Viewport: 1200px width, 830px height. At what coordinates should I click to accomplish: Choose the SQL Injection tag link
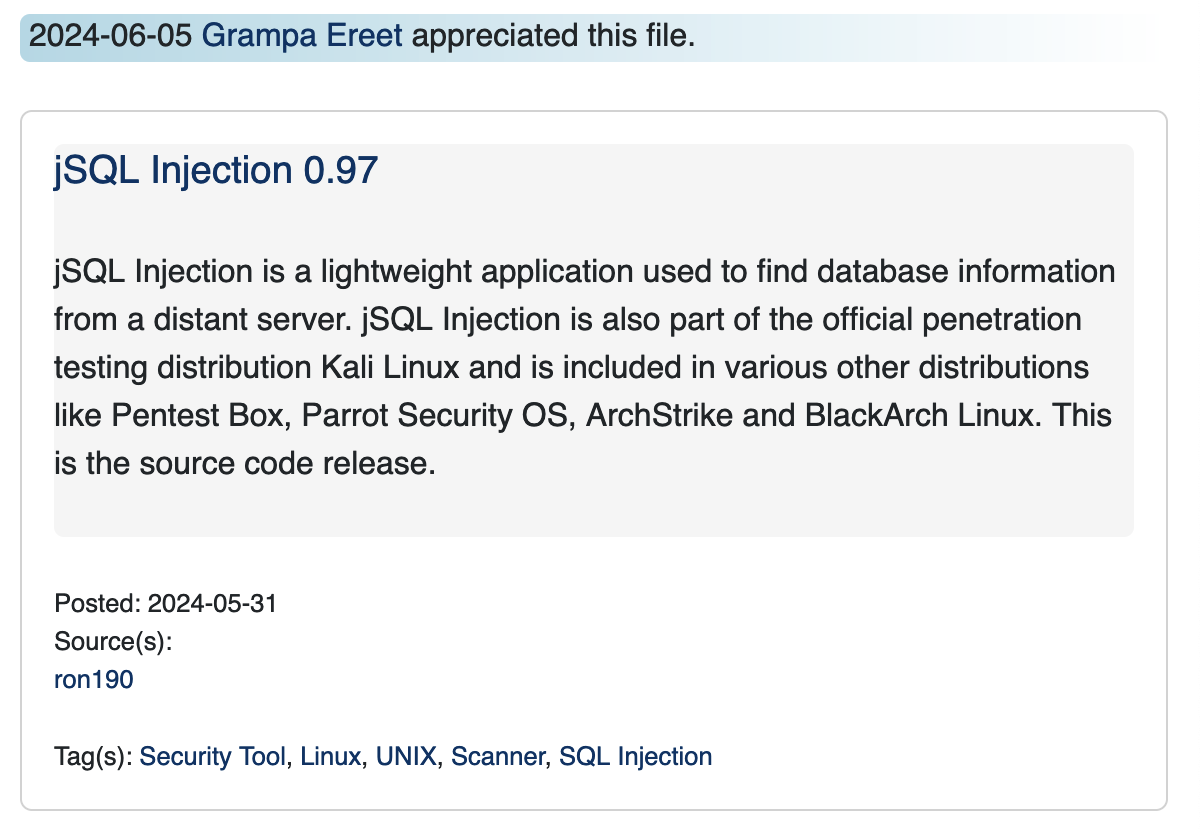click(635, 756)
